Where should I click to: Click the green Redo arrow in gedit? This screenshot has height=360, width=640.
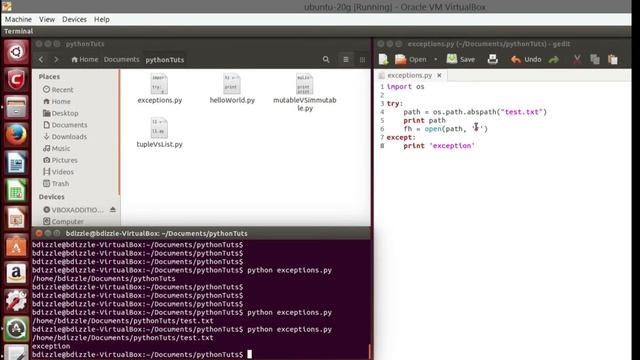(554, 60)
